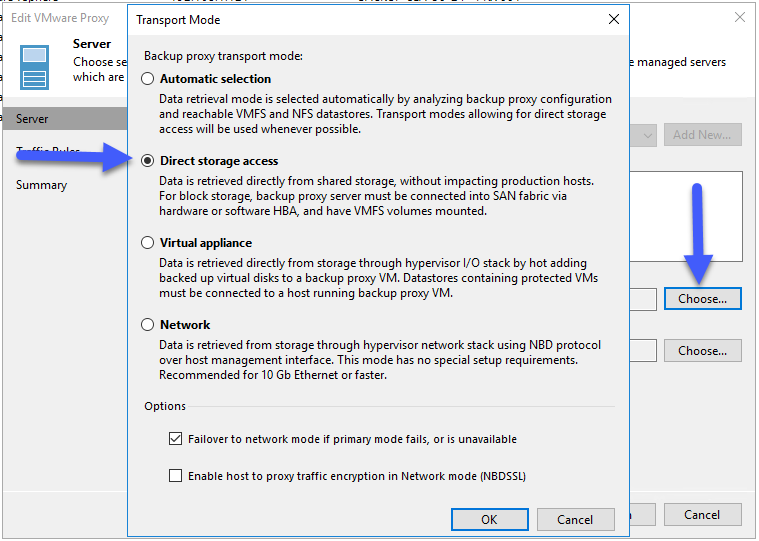Close the Transport Mode dialog window
Image resolution: width=759 pixels, height=541 pixels.
[614, 19]
